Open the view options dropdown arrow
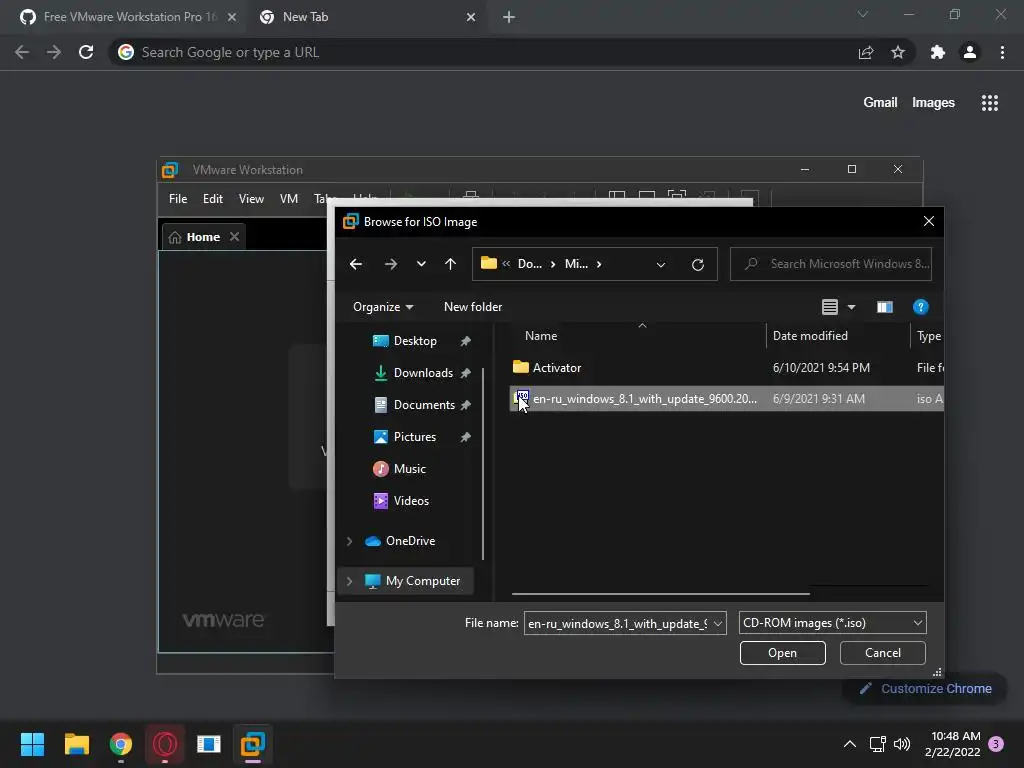Screen dimensions: 1024x768 tap(852, 307)
